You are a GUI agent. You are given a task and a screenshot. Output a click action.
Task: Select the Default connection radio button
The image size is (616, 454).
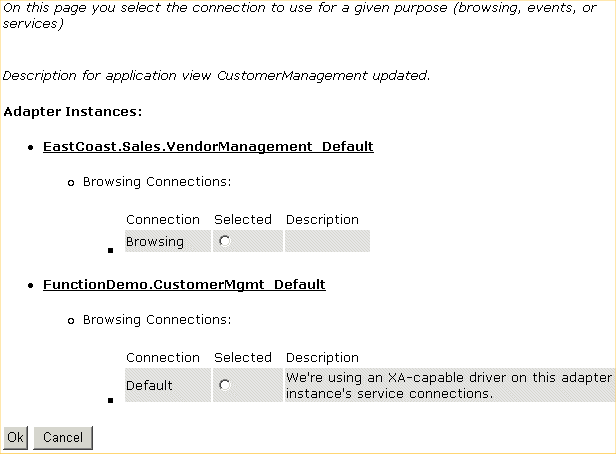pyautogui.click(x=224, y=385)
